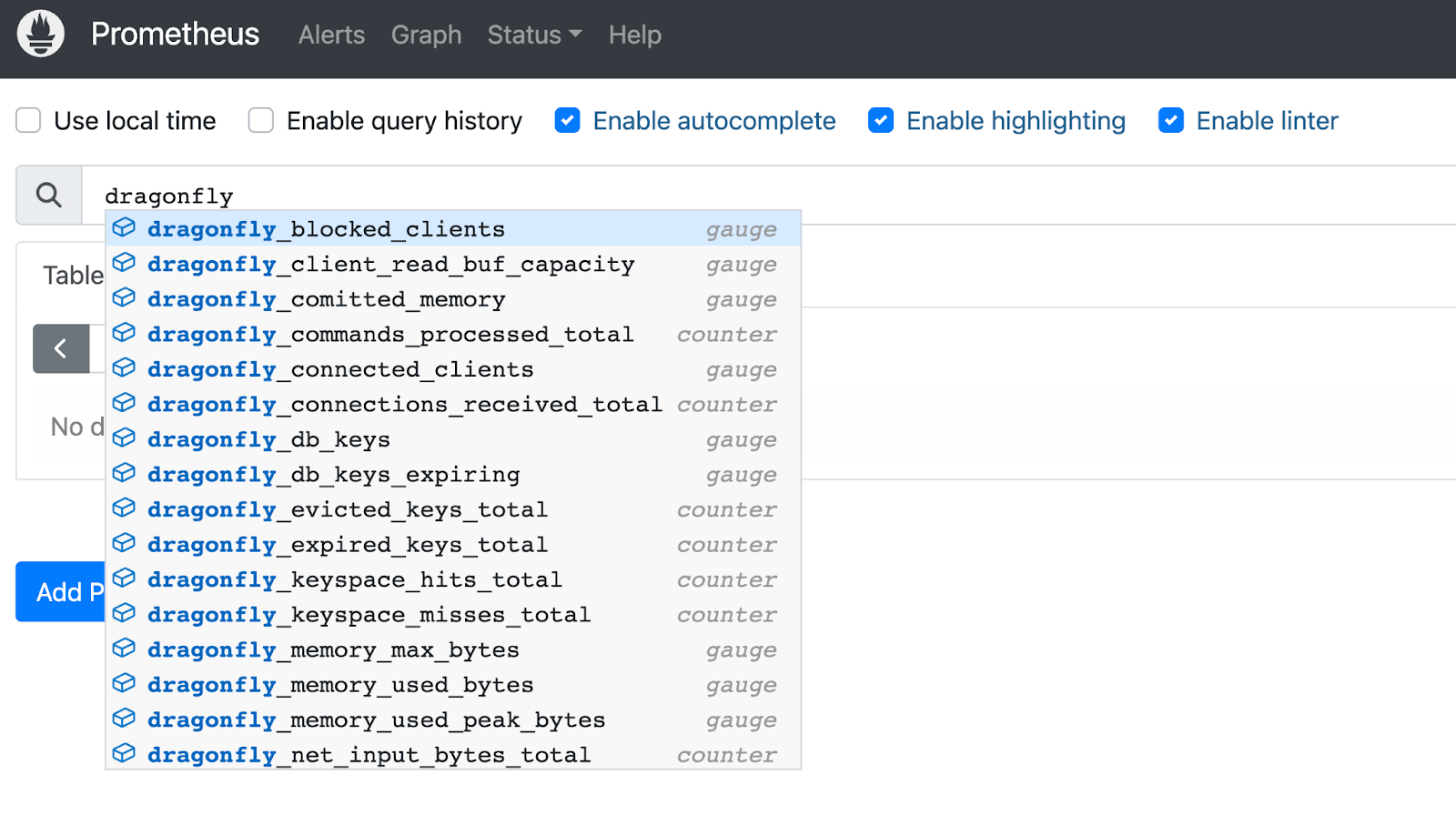Select dragonfly_client_read_buf_capacity suggestion
The width and height of the screenshot is (1456, 815).
coord(453,264)
